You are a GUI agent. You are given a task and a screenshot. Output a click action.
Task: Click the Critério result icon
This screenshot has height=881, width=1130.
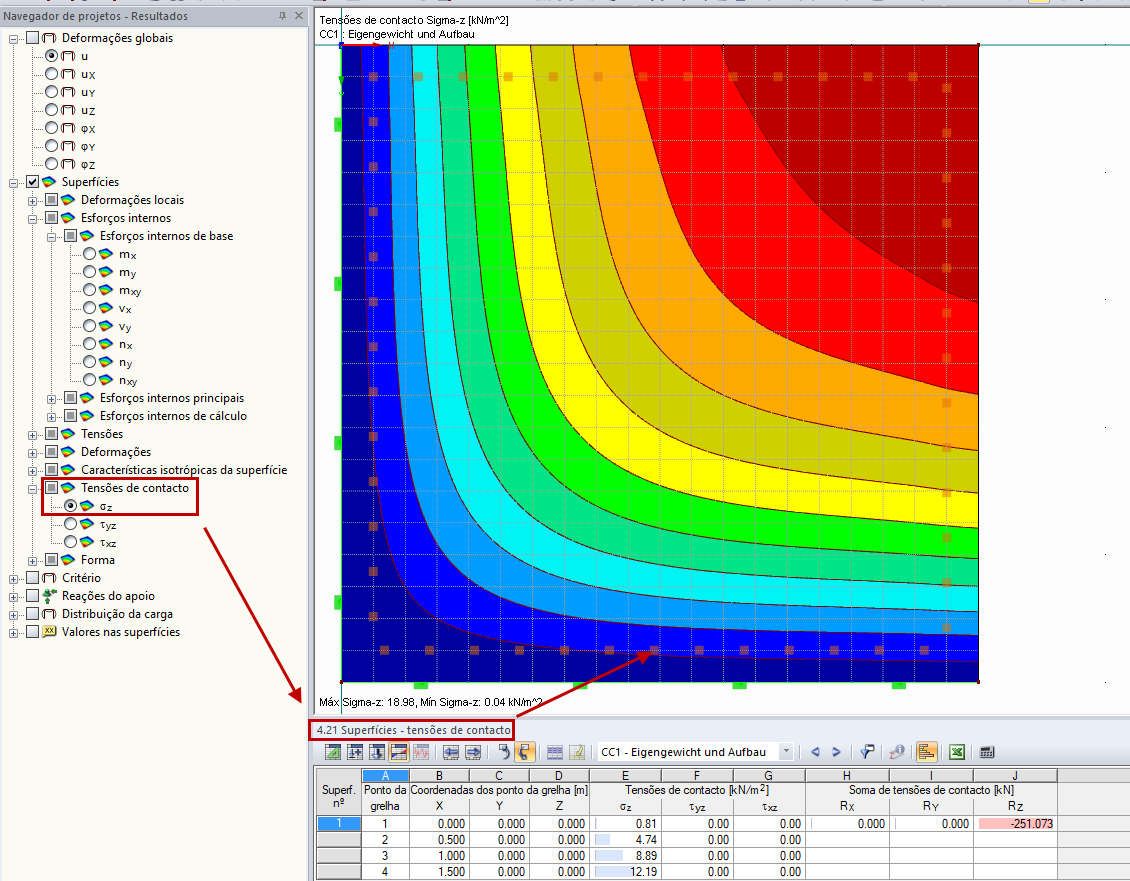click(49, 577)
